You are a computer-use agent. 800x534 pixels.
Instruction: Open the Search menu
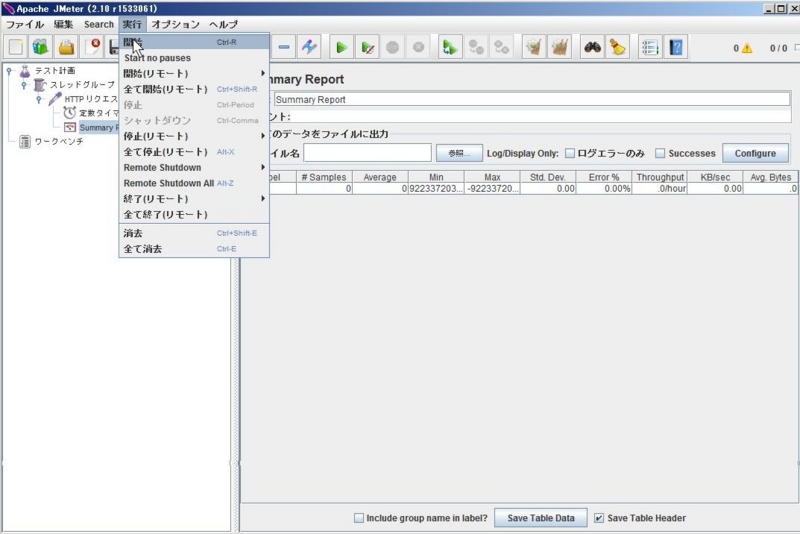coord(99,24)
